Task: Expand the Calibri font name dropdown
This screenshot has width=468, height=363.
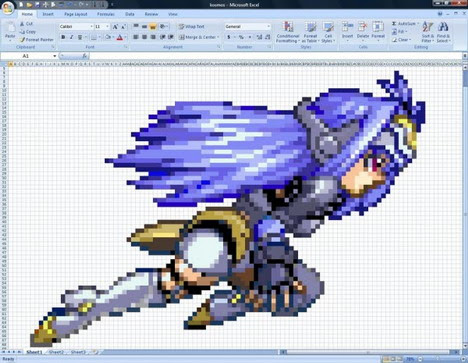Action: point(91,26)
